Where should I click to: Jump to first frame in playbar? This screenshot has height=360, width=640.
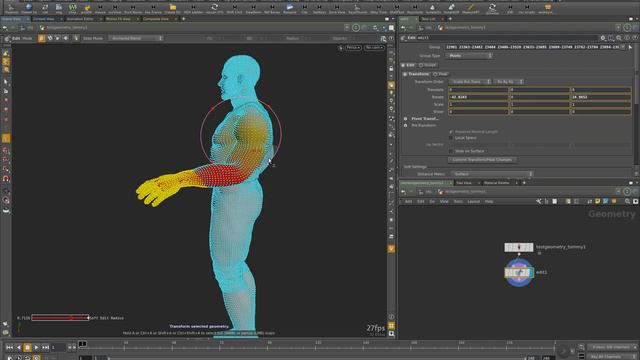[x=9, y=347]
